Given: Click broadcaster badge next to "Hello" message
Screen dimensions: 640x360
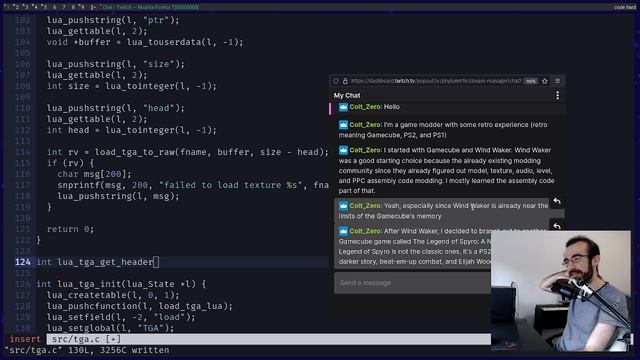Looking at the screenshot, I should (343, 107).
